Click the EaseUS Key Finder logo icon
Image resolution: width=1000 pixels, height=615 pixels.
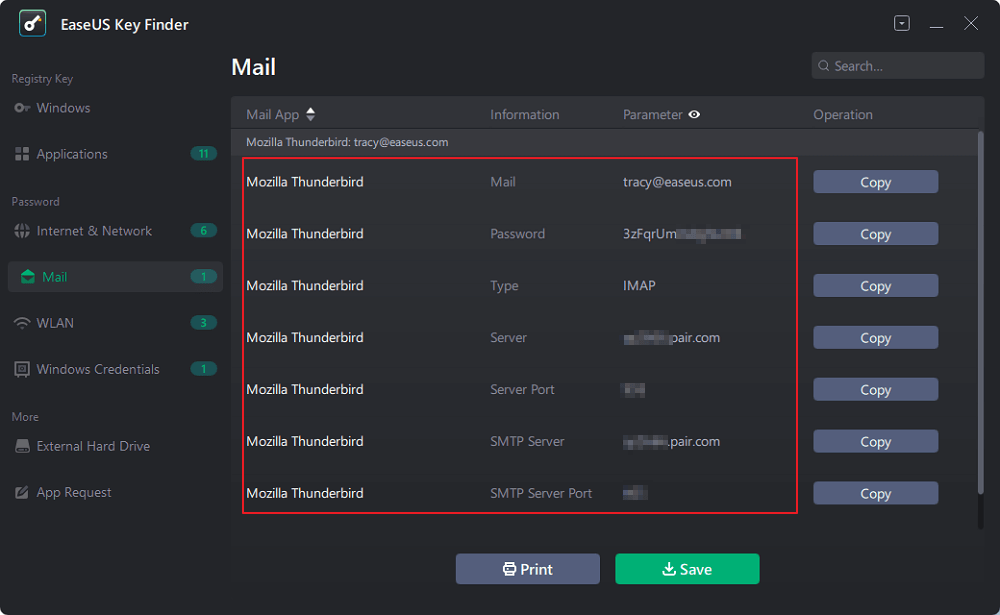[33, 24]
